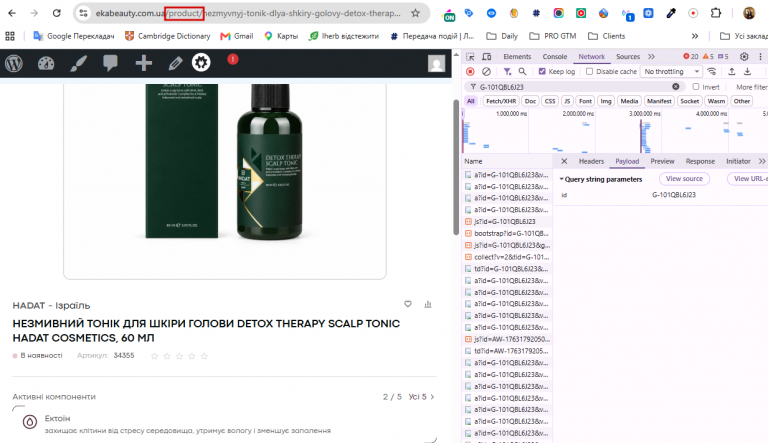
Task: Click HADAT - Ізраїль brand link
Action: pyautogui.click(x=51, y=305)
